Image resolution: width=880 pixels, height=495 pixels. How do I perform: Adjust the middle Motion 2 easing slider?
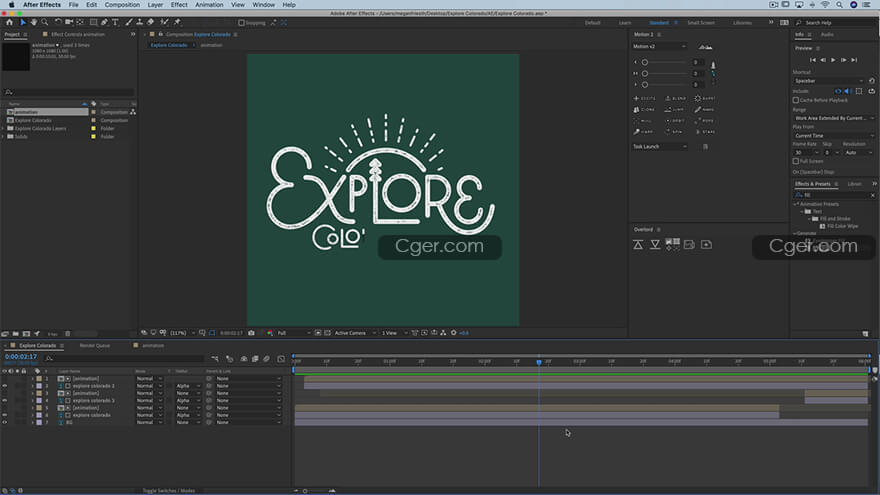645,74
